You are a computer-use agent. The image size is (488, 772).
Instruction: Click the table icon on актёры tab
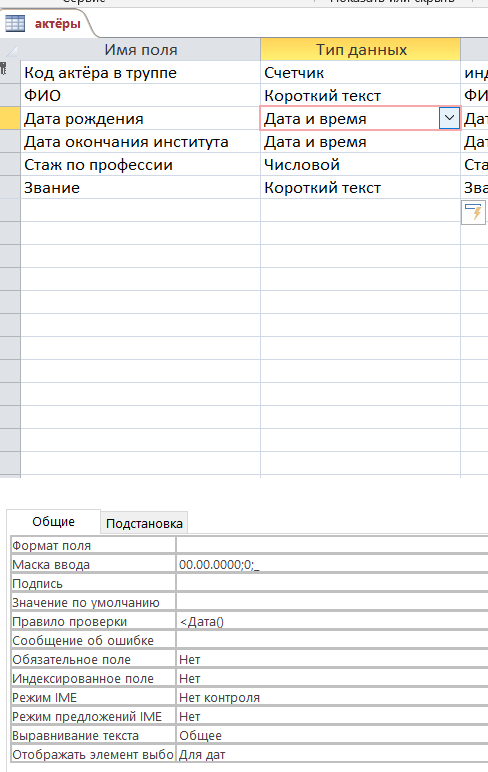15,23
